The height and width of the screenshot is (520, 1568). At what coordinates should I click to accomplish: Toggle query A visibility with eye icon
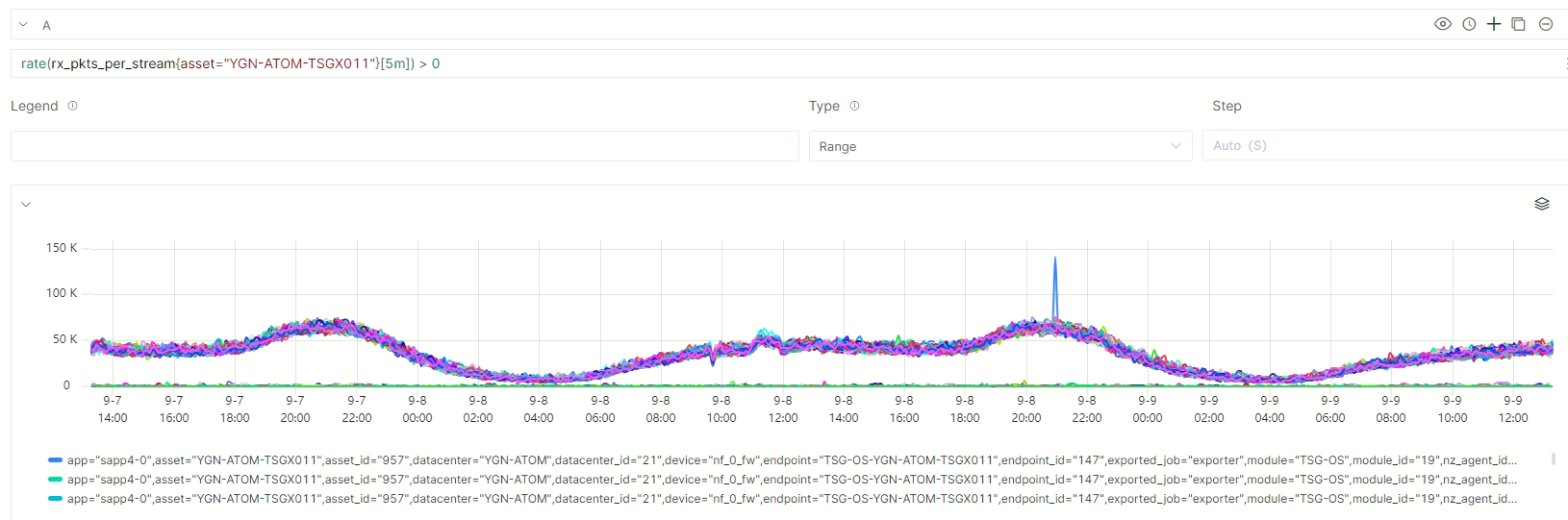pyautogui.click(x=1442, y=24)
